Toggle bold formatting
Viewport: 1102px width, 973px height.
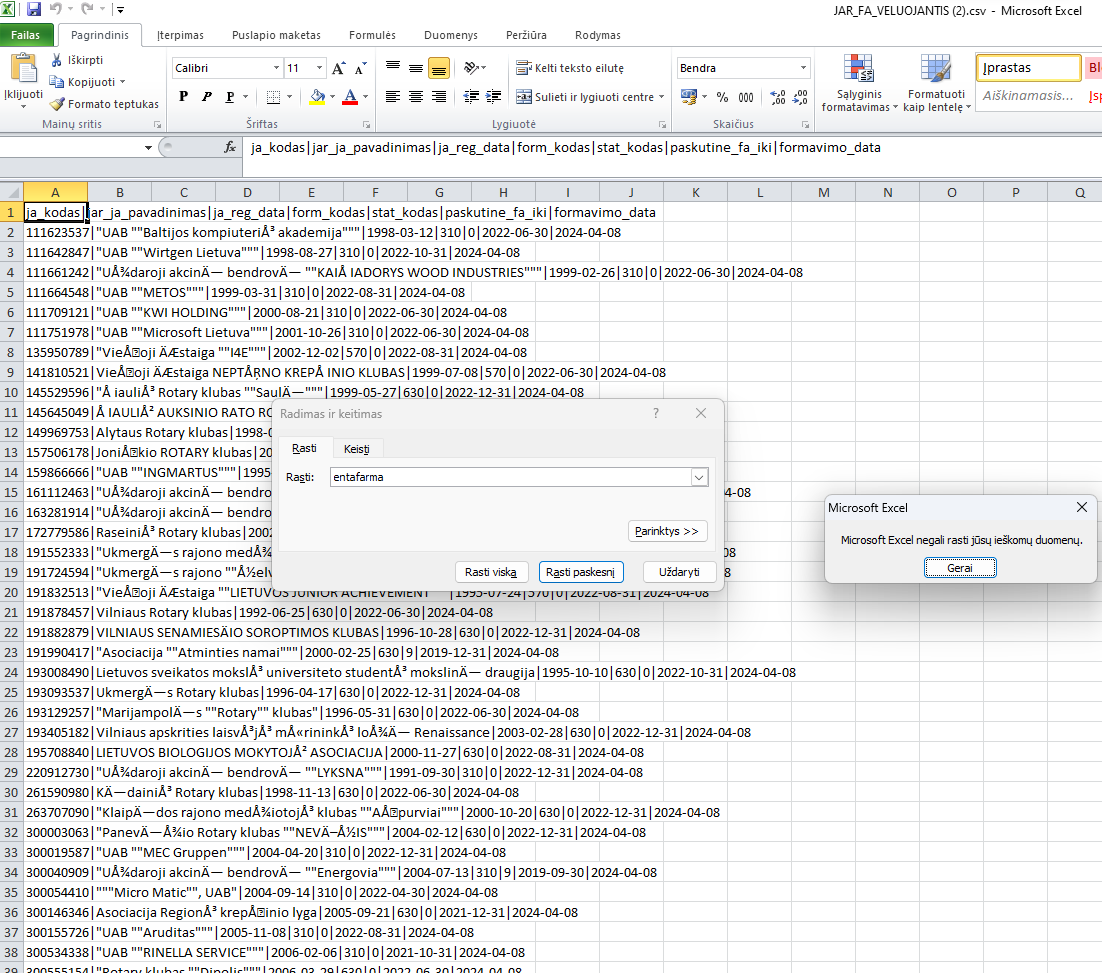pos(183,97)
